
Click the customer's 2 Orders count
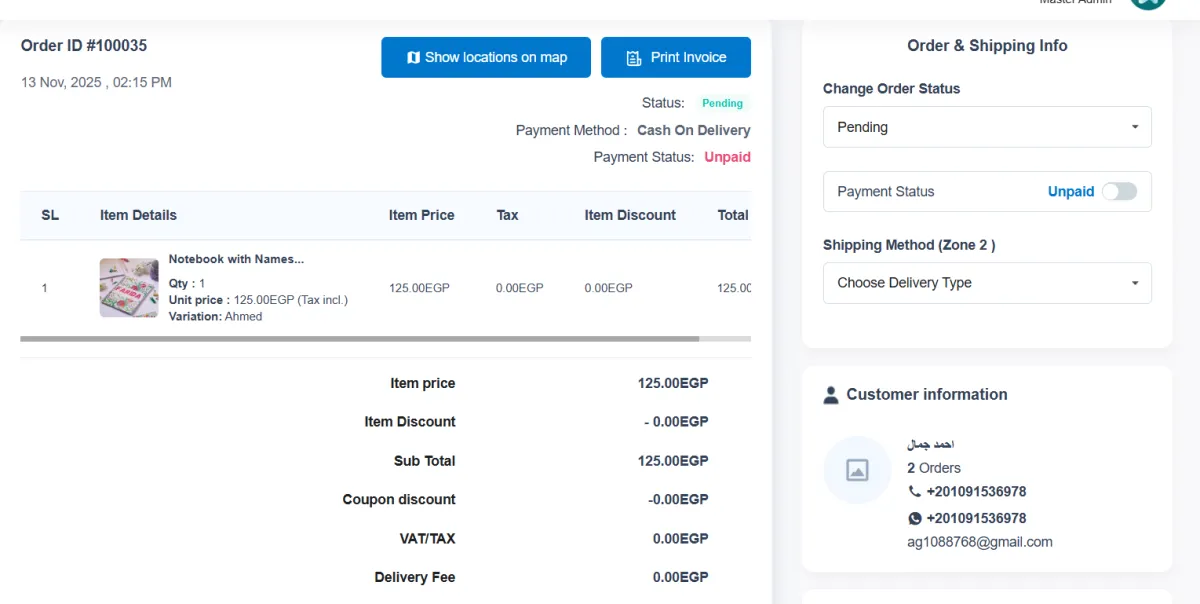933,468
